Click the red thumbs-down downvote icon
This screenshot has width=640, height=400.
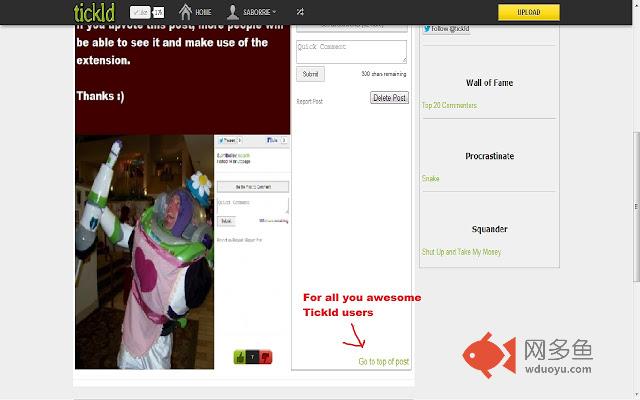[x=266, y=357]
